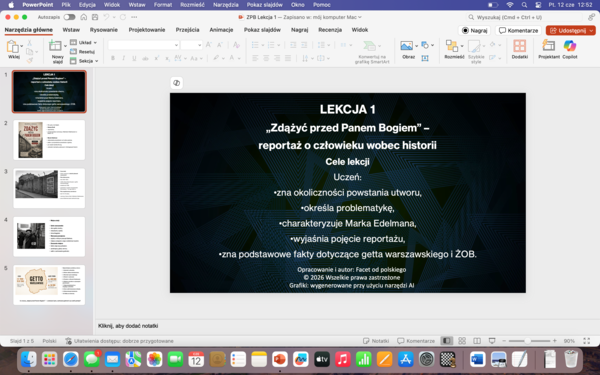Viewport: 600px width, 375px height.
Task: Click the zoom out minus button
Action: pos(504,341)
